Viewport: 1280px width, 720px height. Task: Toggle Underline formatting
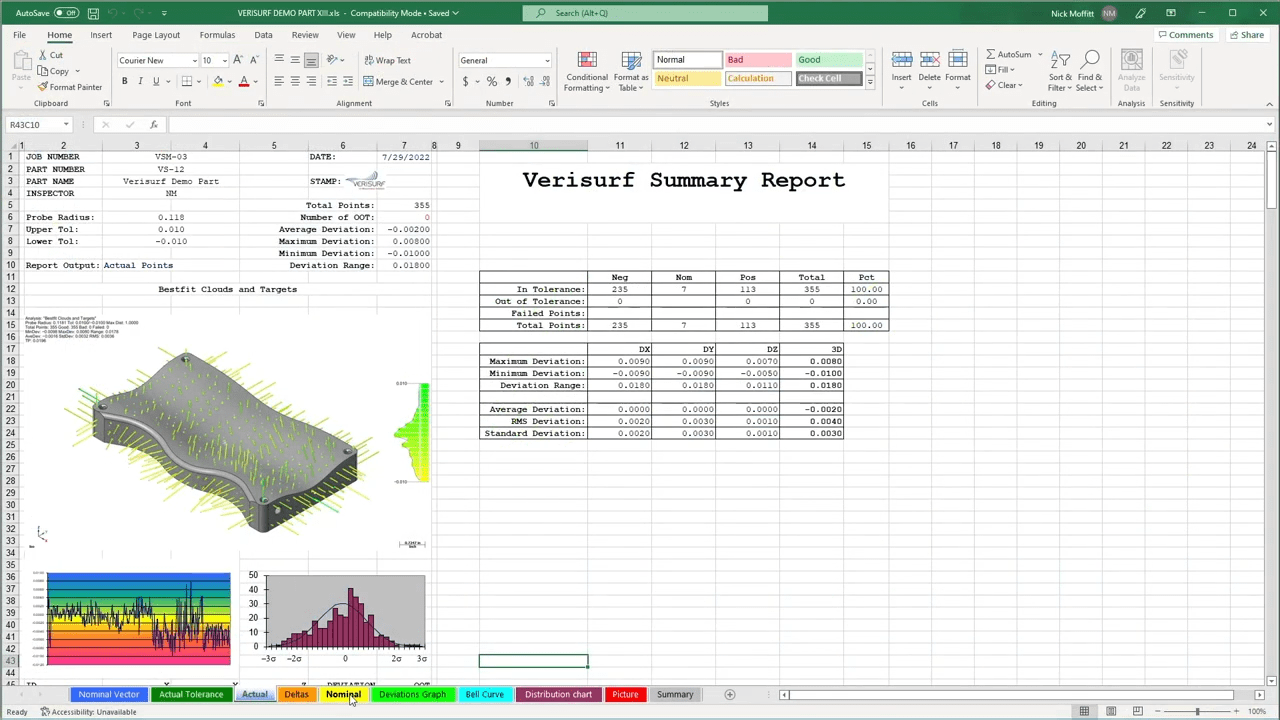pyautogui.click(x=155, y=81)
